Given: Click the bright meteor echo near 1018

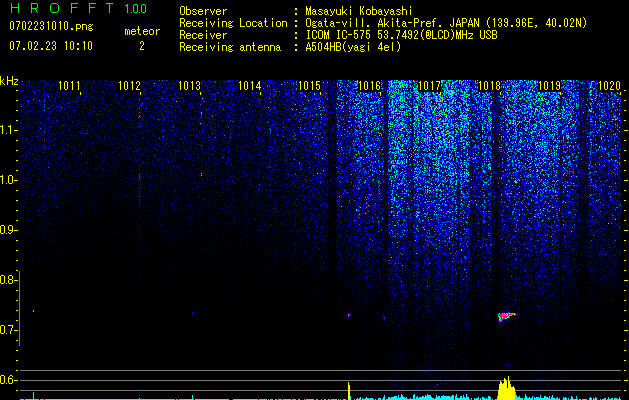Looking at the screenshot, I should (506, 317).
